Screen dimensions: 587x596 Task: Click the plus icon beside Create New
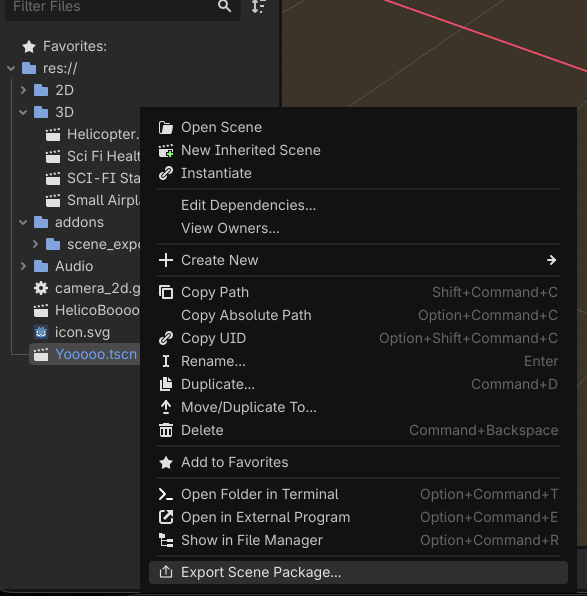click(x=166, y=260)
